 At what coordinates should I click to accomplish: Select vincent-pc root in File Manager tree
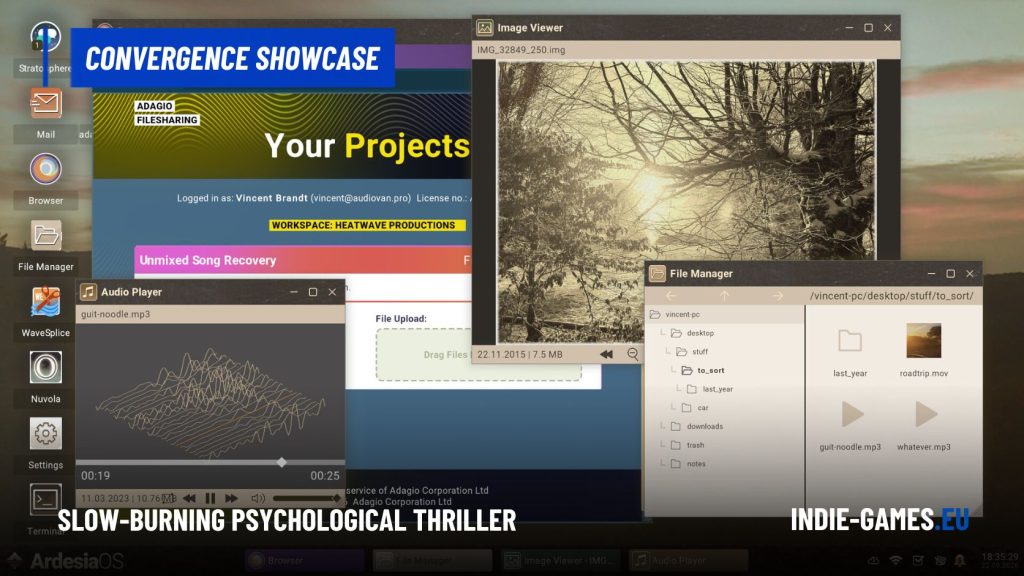coord(682,314)
